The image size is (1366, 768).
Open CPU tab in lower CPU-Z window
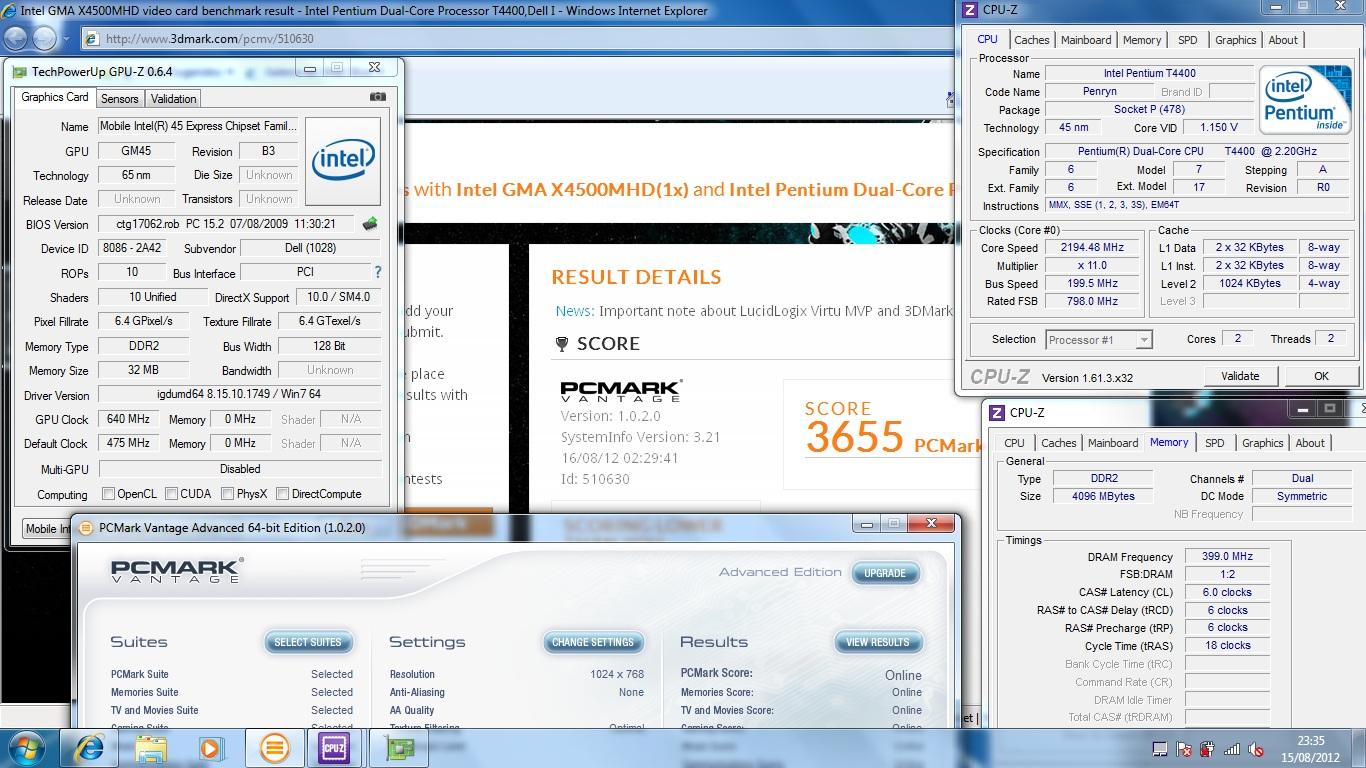(1014, 443)
